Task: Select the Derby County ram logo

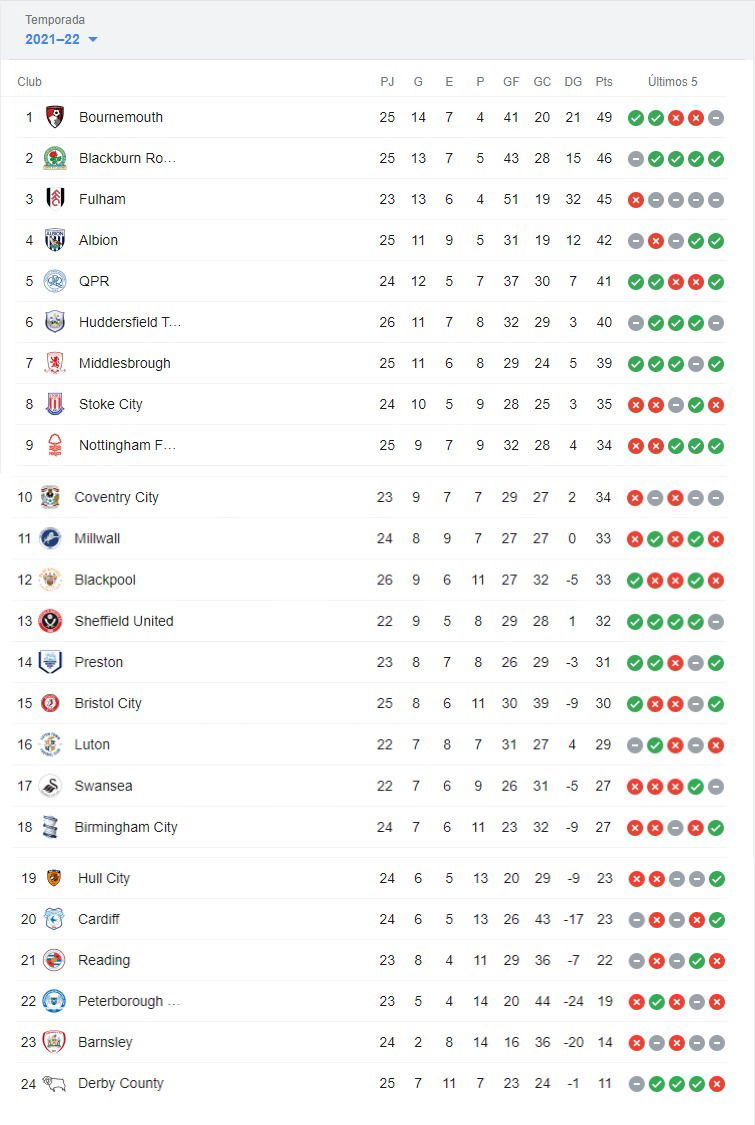Action: click(54, 1083)
